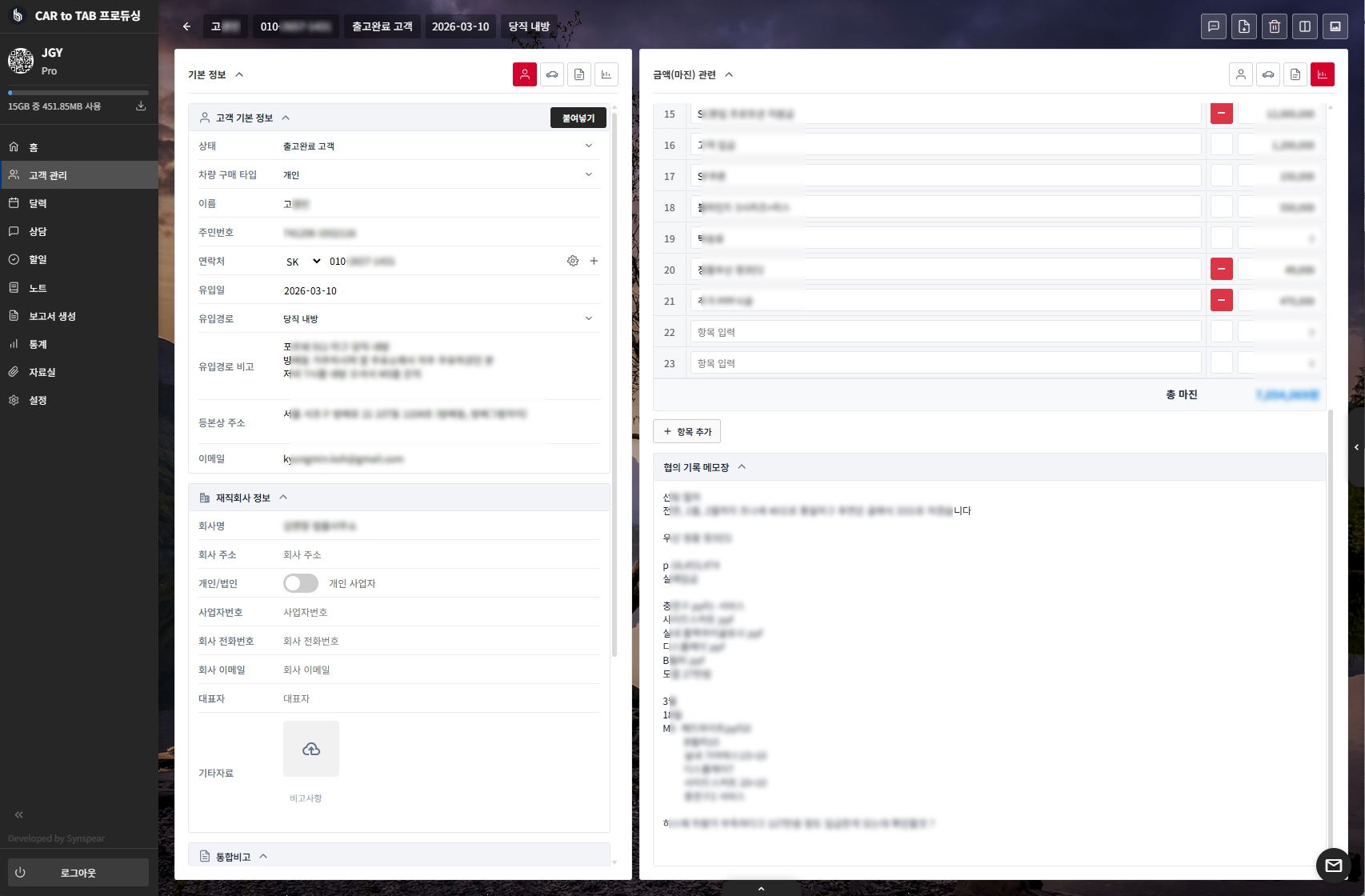Click the cloud upload icon for 기타자료

(x=311, y=749)
